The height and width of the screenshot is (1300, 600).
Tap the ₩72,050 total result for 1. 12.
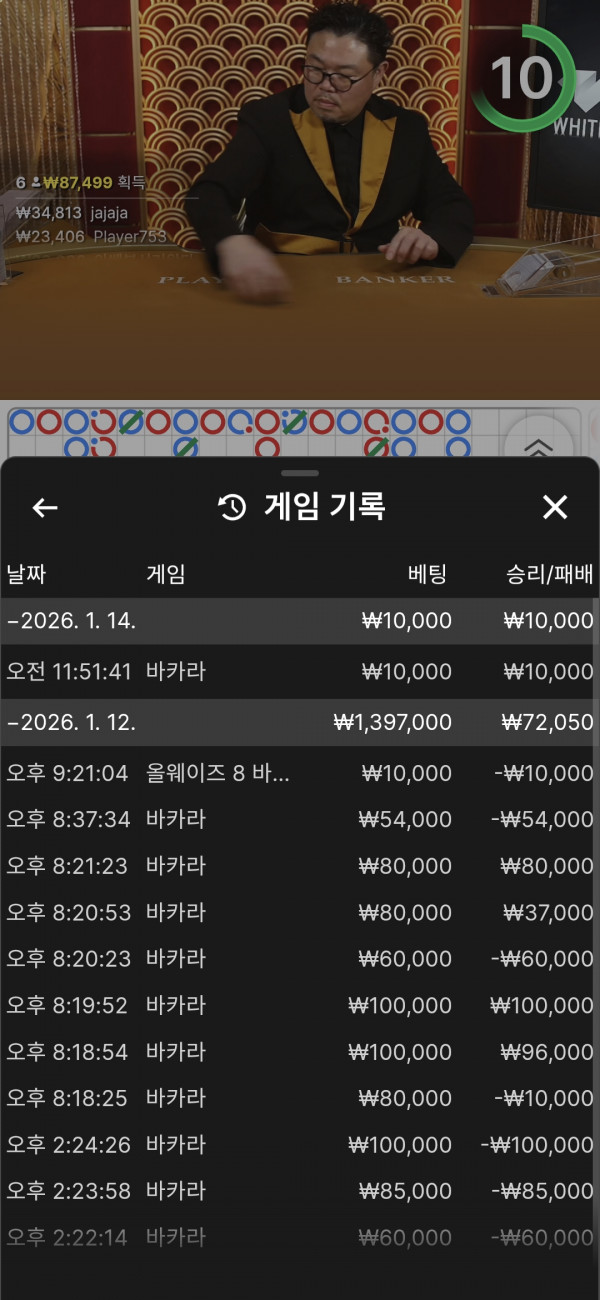(548, 722)
